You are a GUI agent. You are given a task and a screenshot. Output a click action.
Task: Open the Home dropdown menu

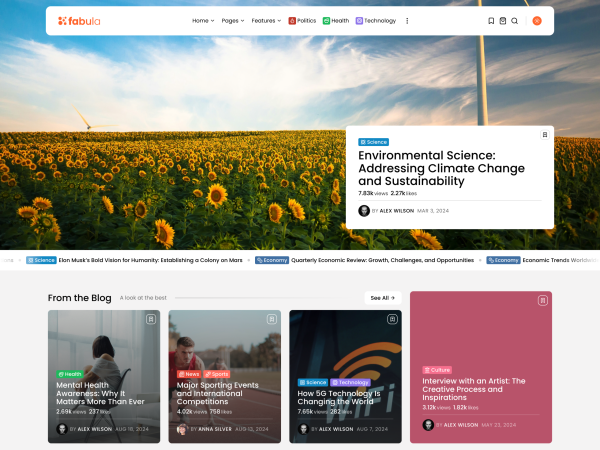click(x=203, y=21)
